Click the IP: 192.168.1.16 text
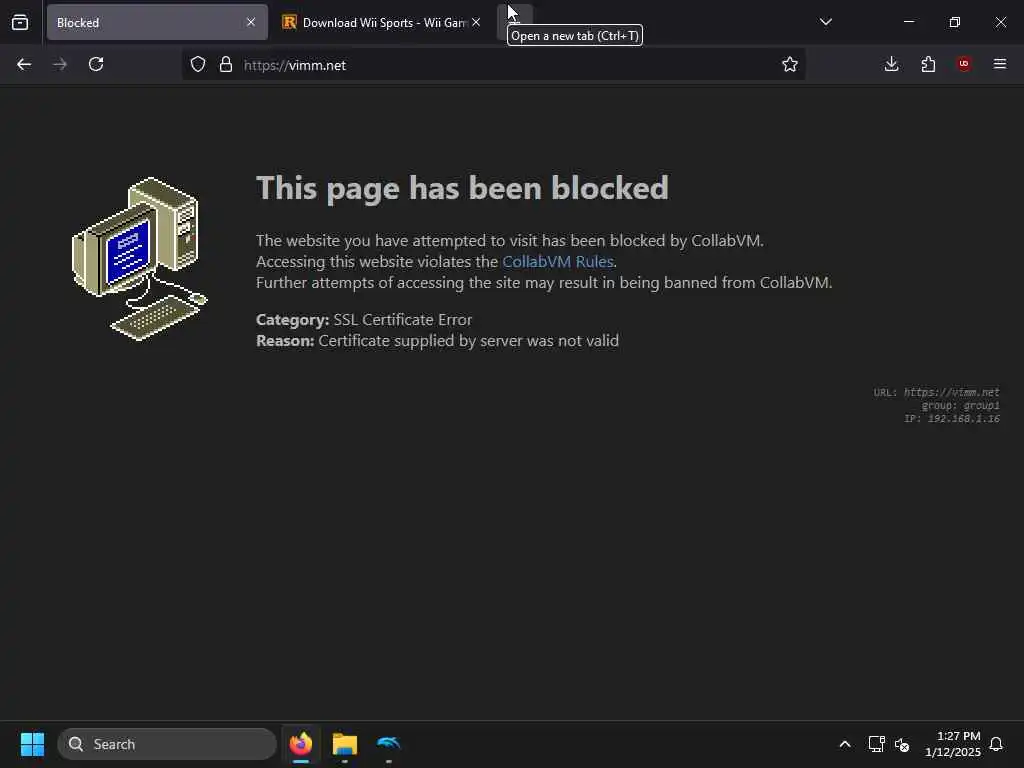The height and width of the screenshot is (768, 1024). [x=952, y=419]
